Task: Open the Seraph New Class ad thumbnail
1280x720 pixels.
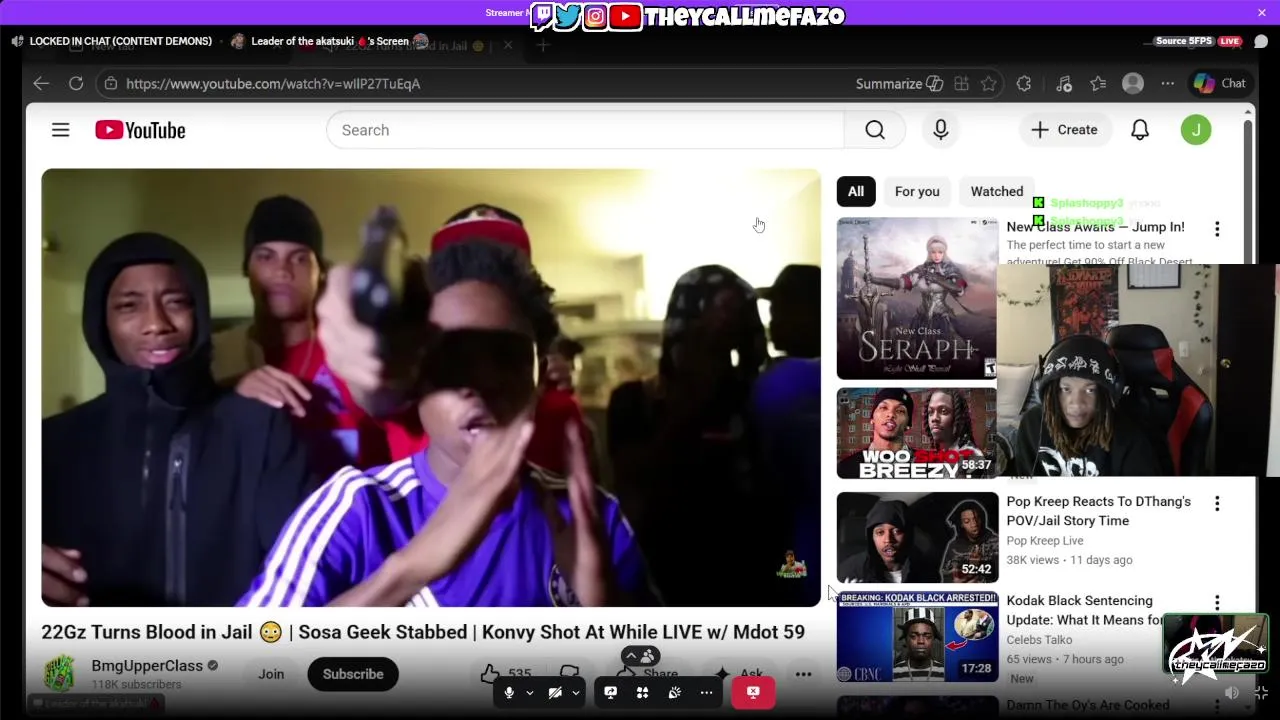Action: point(917,298)
